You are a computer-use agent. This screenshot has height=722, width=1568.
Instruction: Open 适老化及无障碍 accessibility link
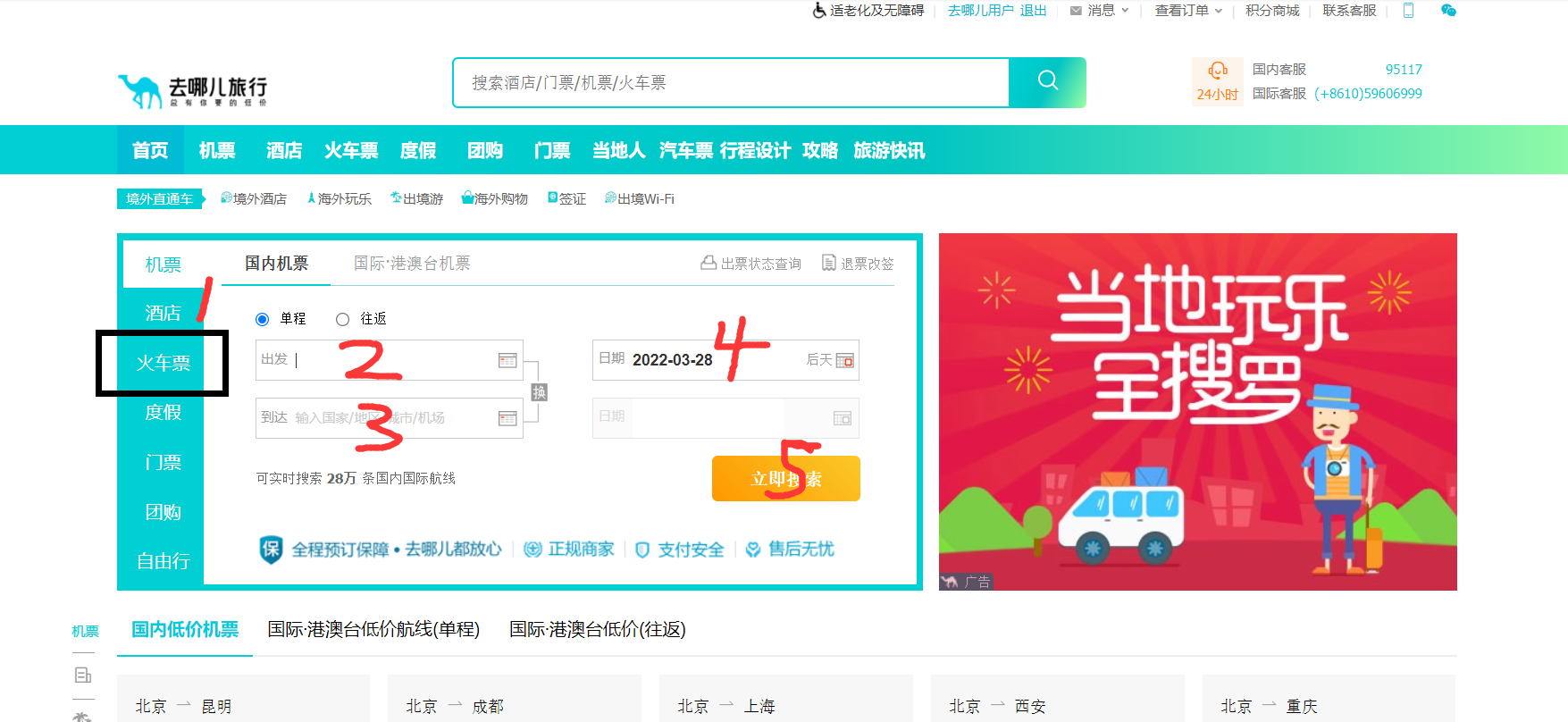point(876,11)
